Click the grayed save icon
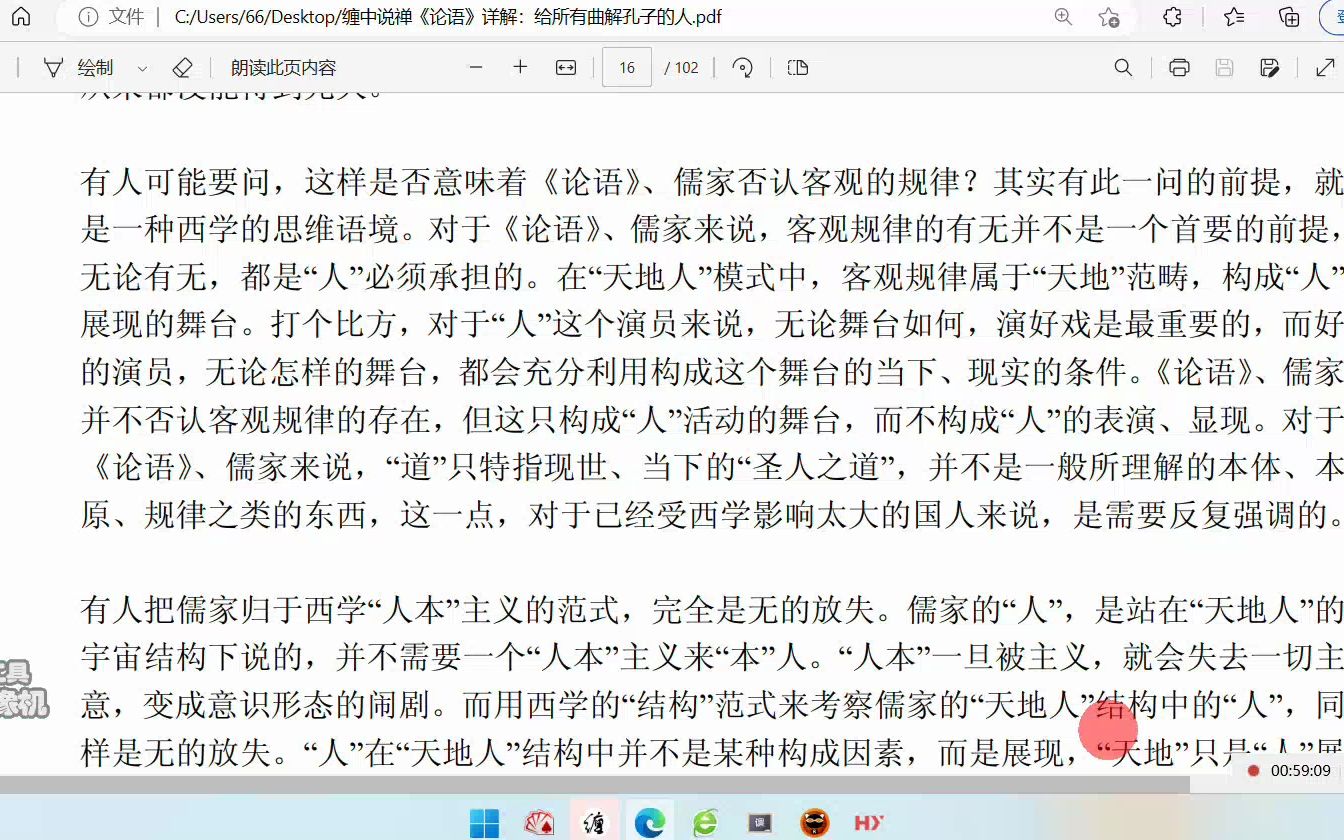 pyautogui.click(x=1224, y=68)
